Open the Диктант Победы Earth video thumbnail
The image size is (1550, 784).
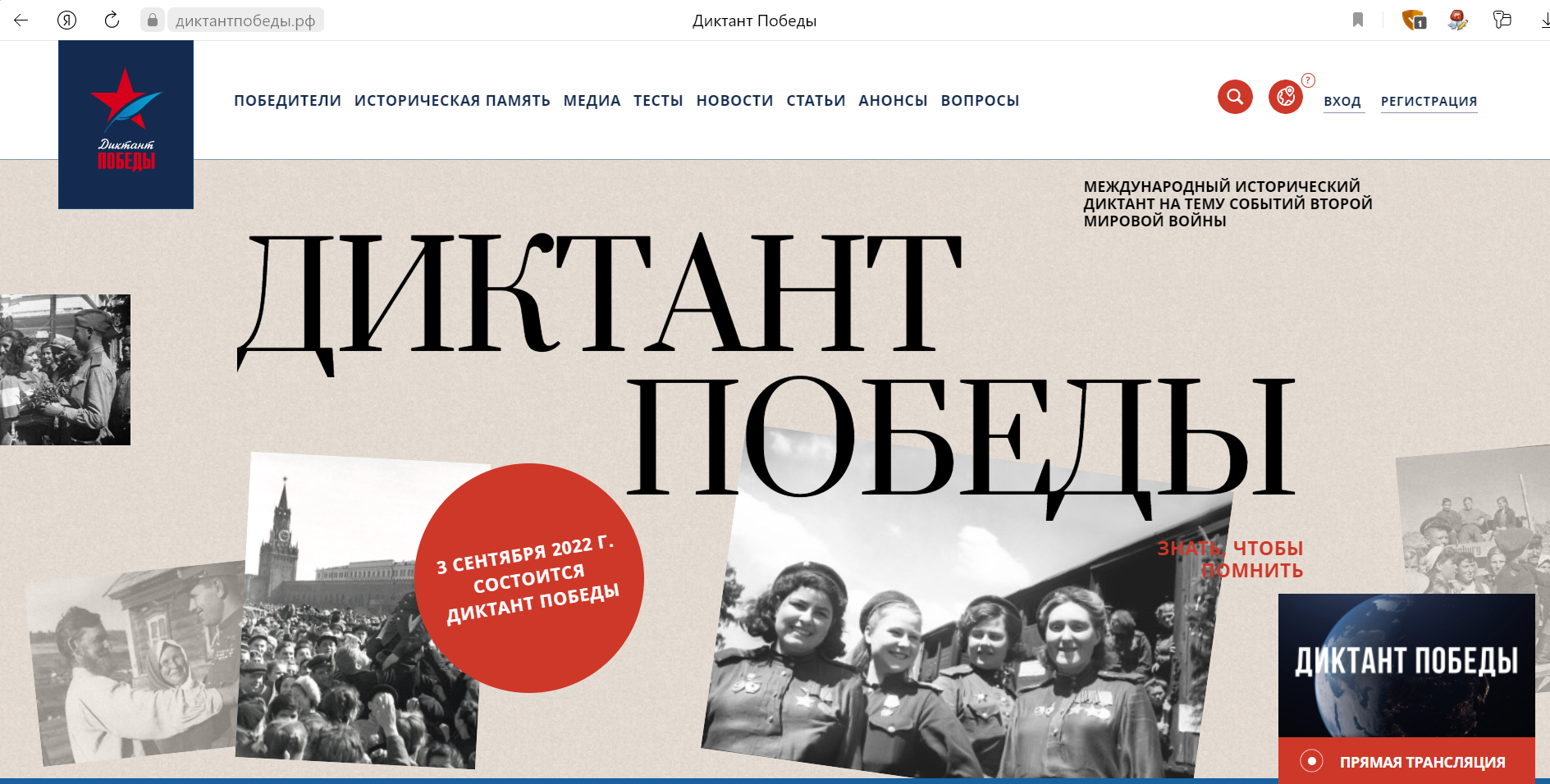1406,665
